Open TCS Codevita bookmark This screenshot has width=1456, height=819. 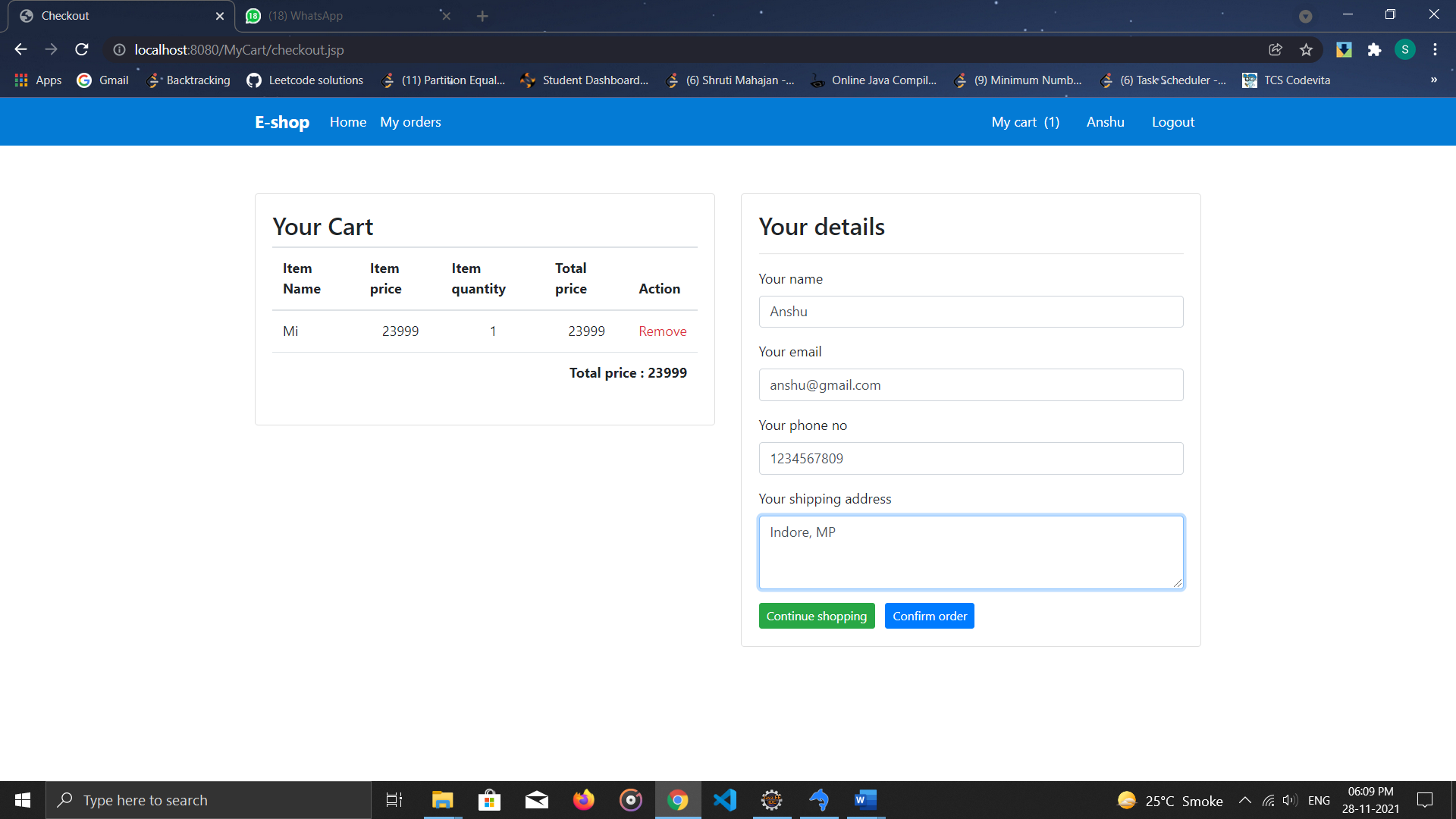(1286, 80)
